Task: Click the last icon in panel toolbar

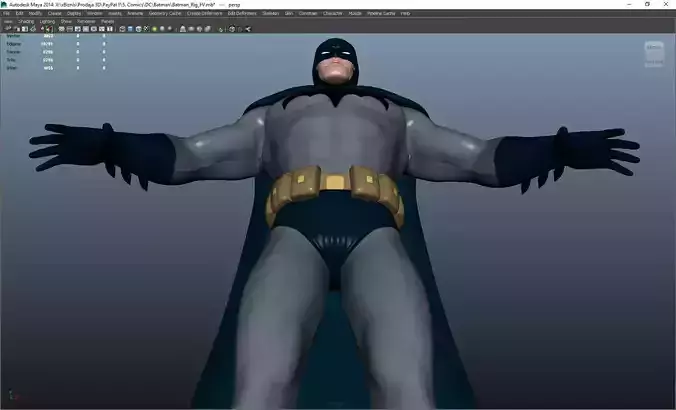Action: tap(247, 29)
